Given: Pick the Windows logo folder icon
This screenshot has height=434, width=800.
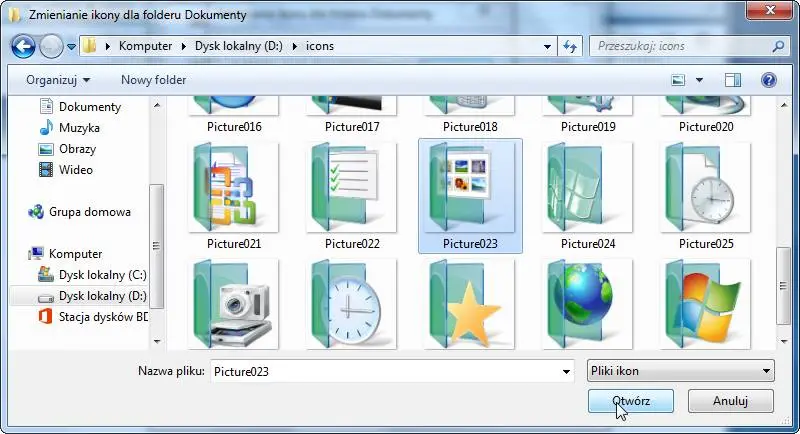Looking at the screenshot, I should (705, 304).
